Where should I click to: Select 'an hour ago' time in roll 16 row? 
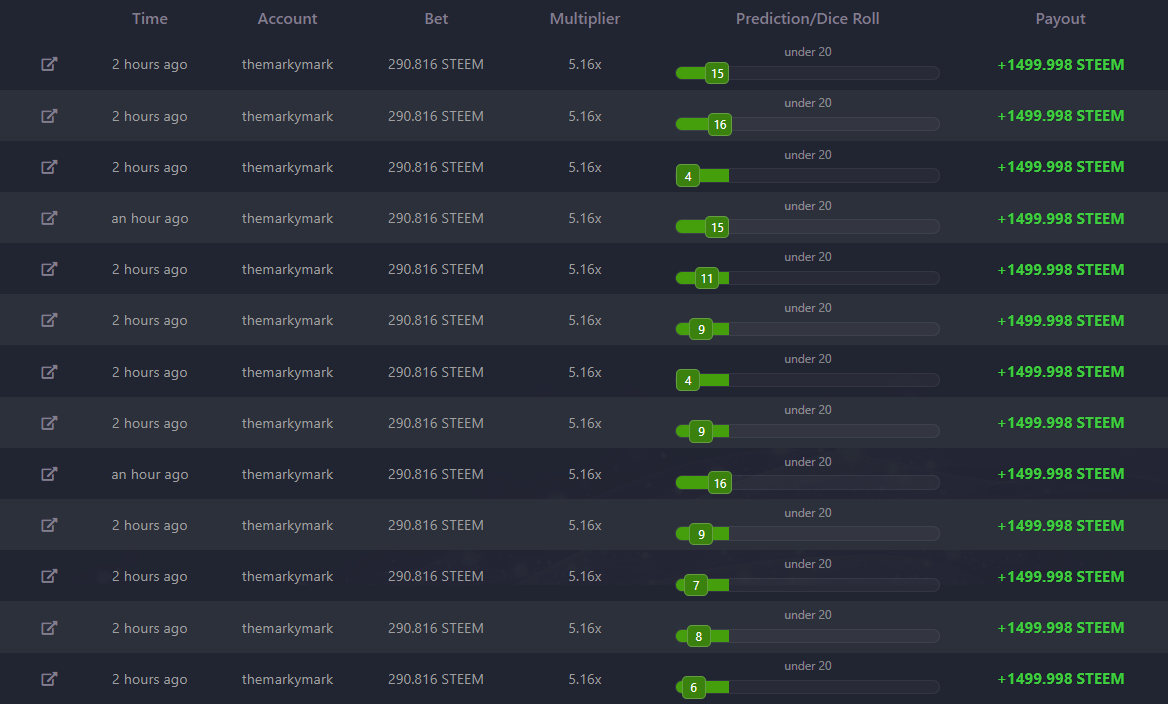(x=150, y=475)
